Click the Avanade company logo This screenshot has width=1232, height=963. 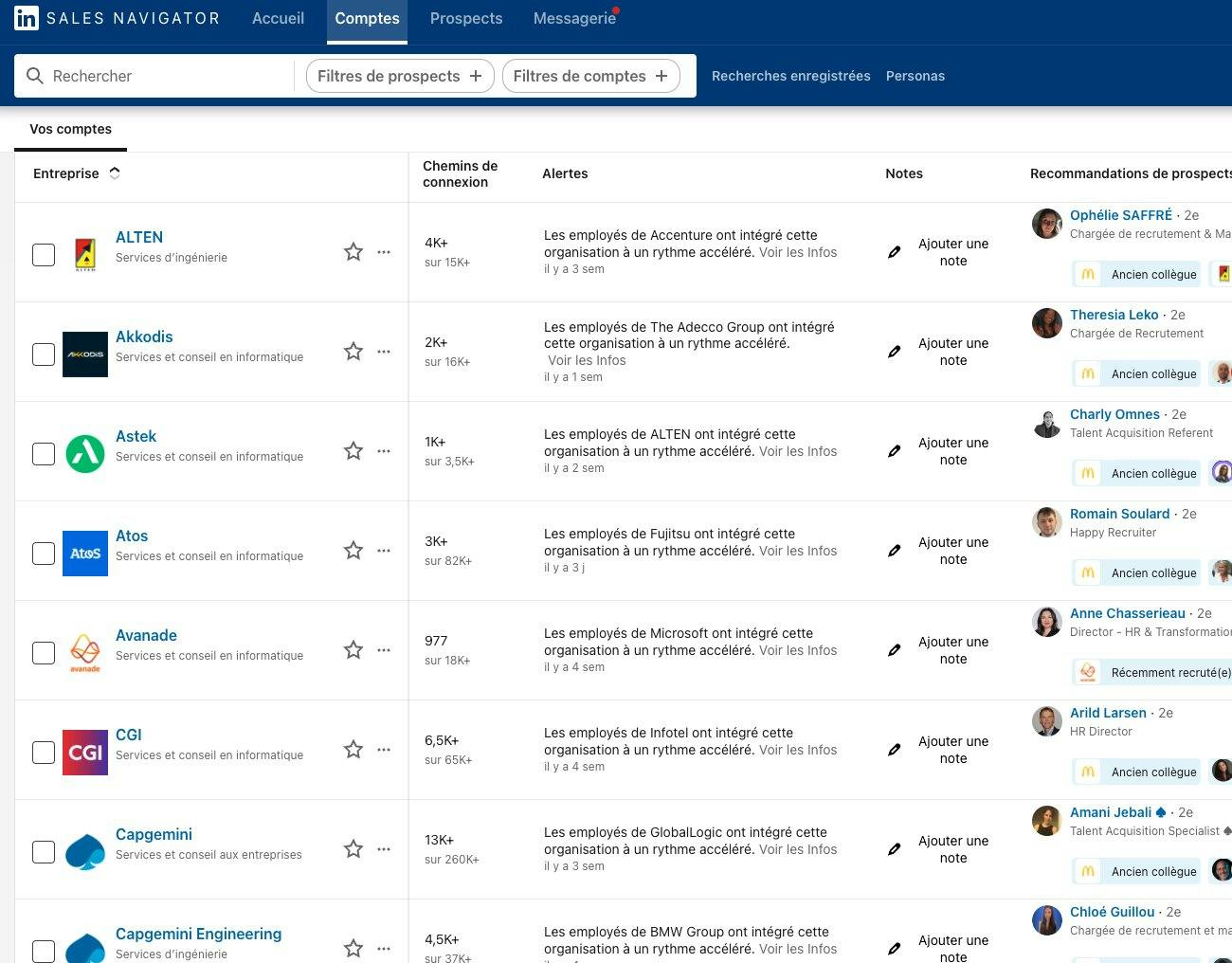point(85,653)
